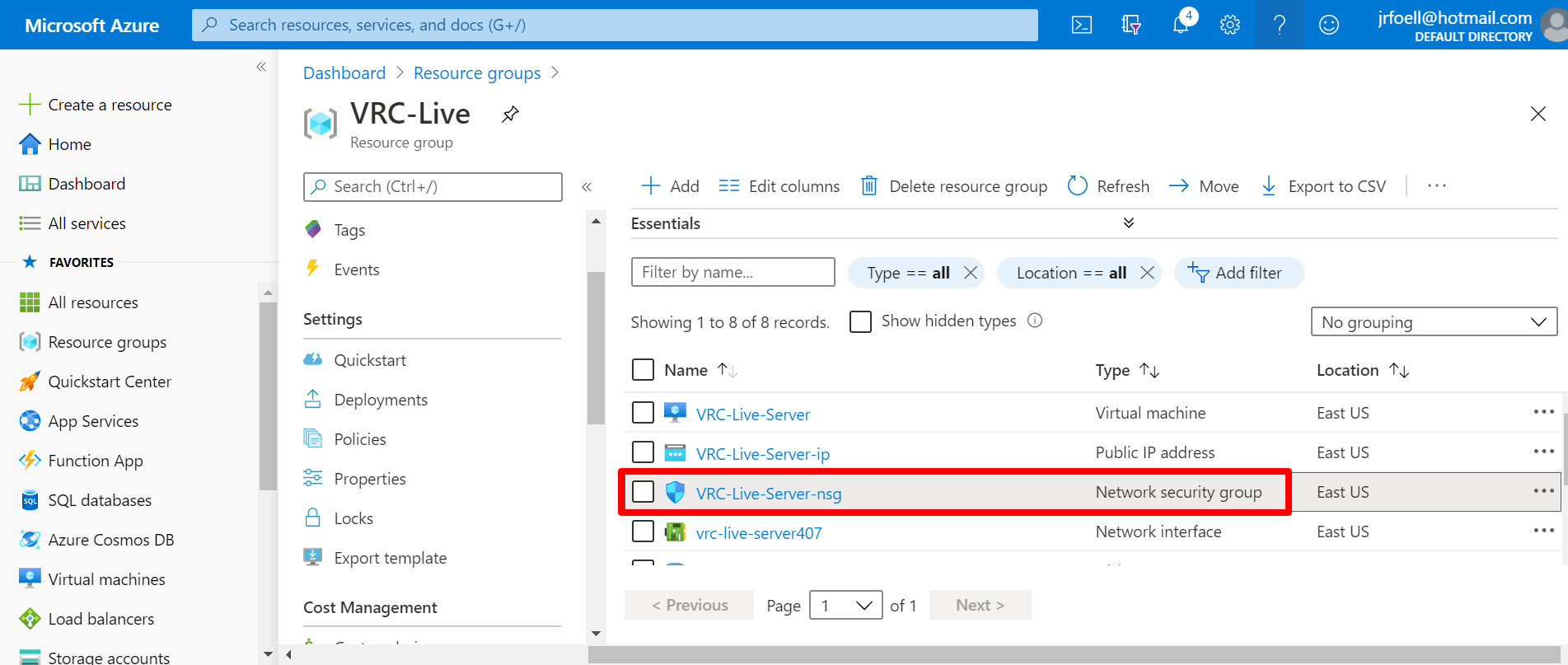Open the page number dropdown
Screen dimensions: 1568x665
point(846,606)
